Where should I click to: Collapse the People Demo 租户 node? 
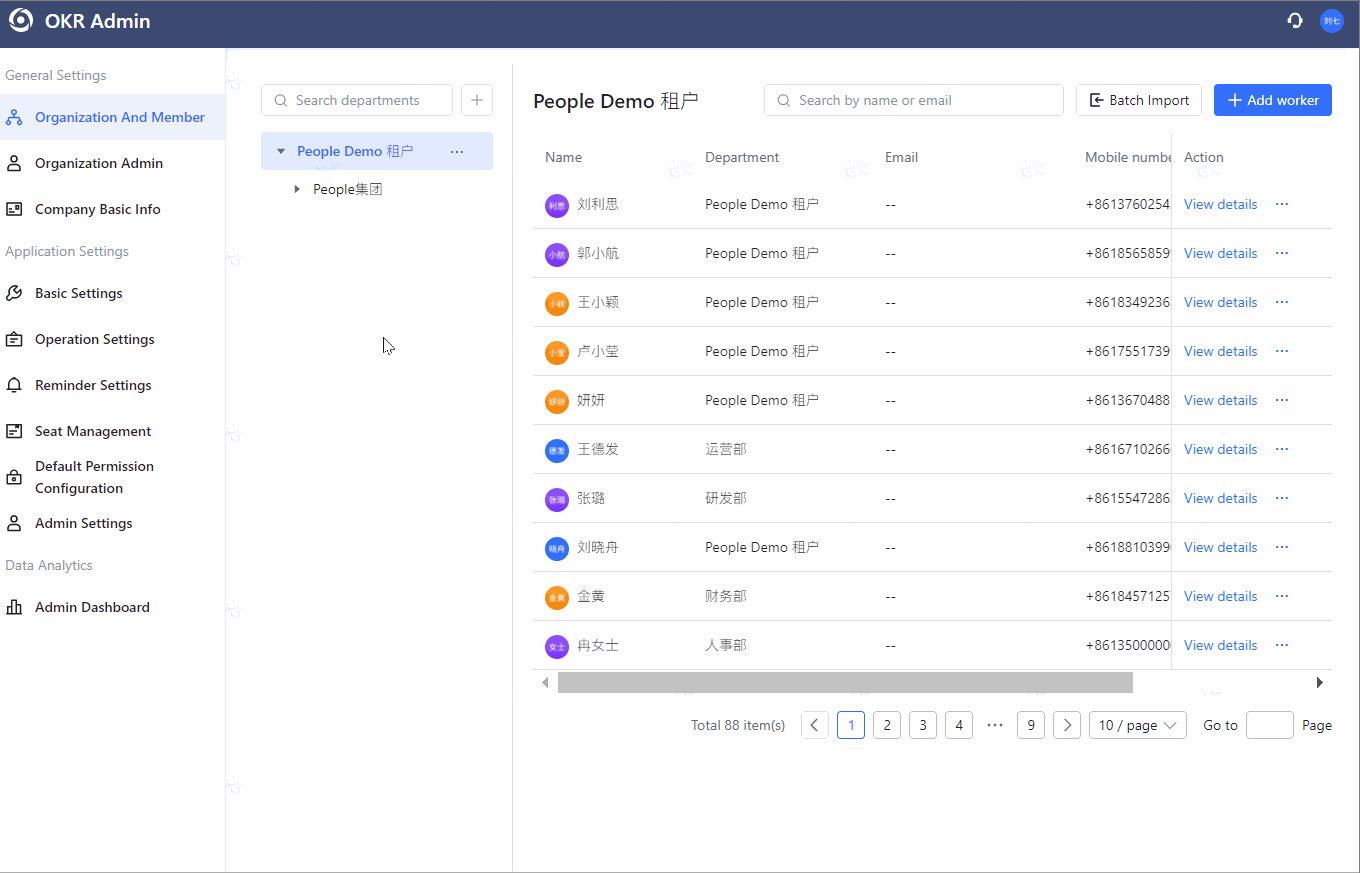click(x=280, y=151)
